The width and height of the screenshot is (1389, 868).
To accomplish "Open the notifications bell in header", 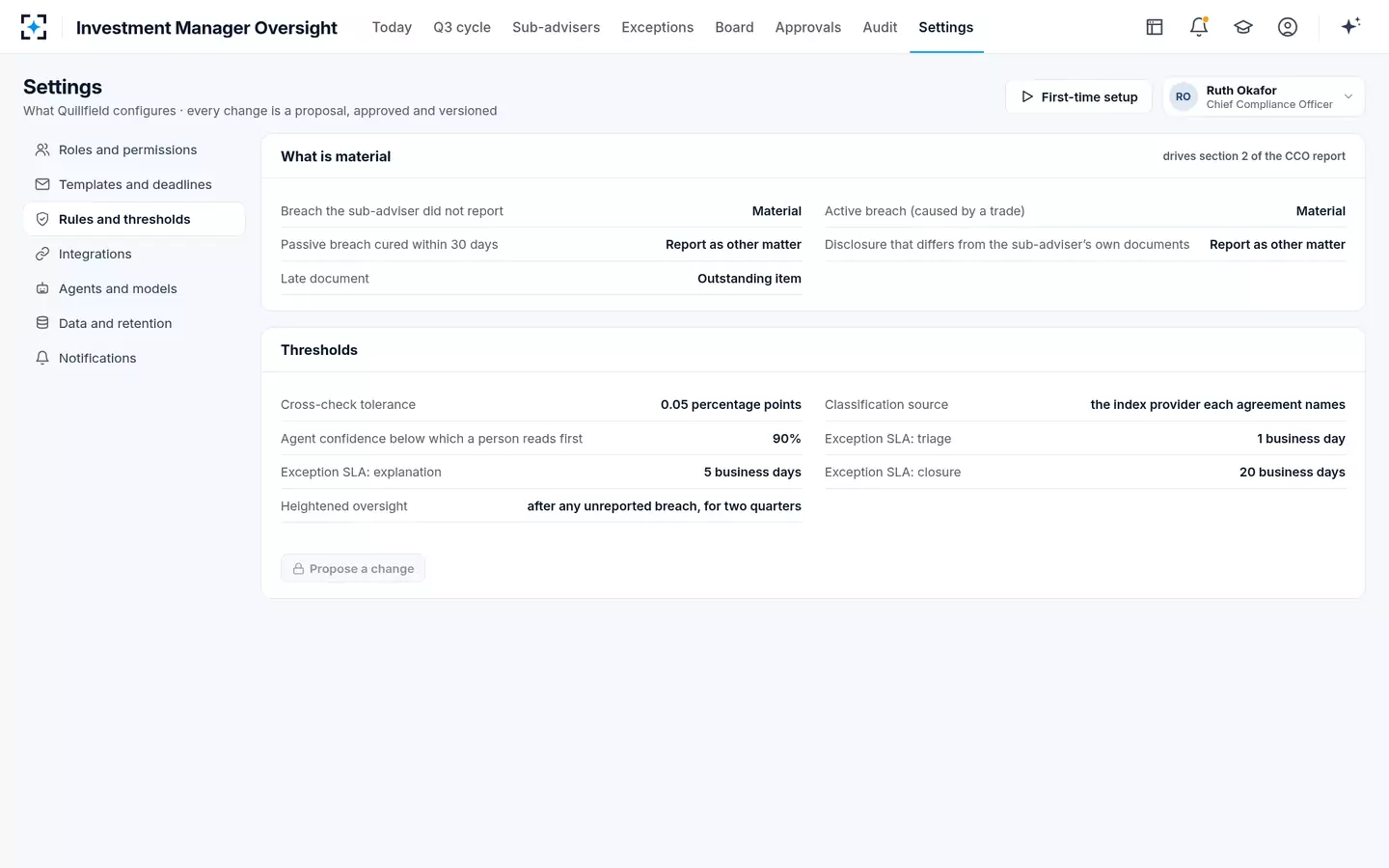I will coord(1199,27).
